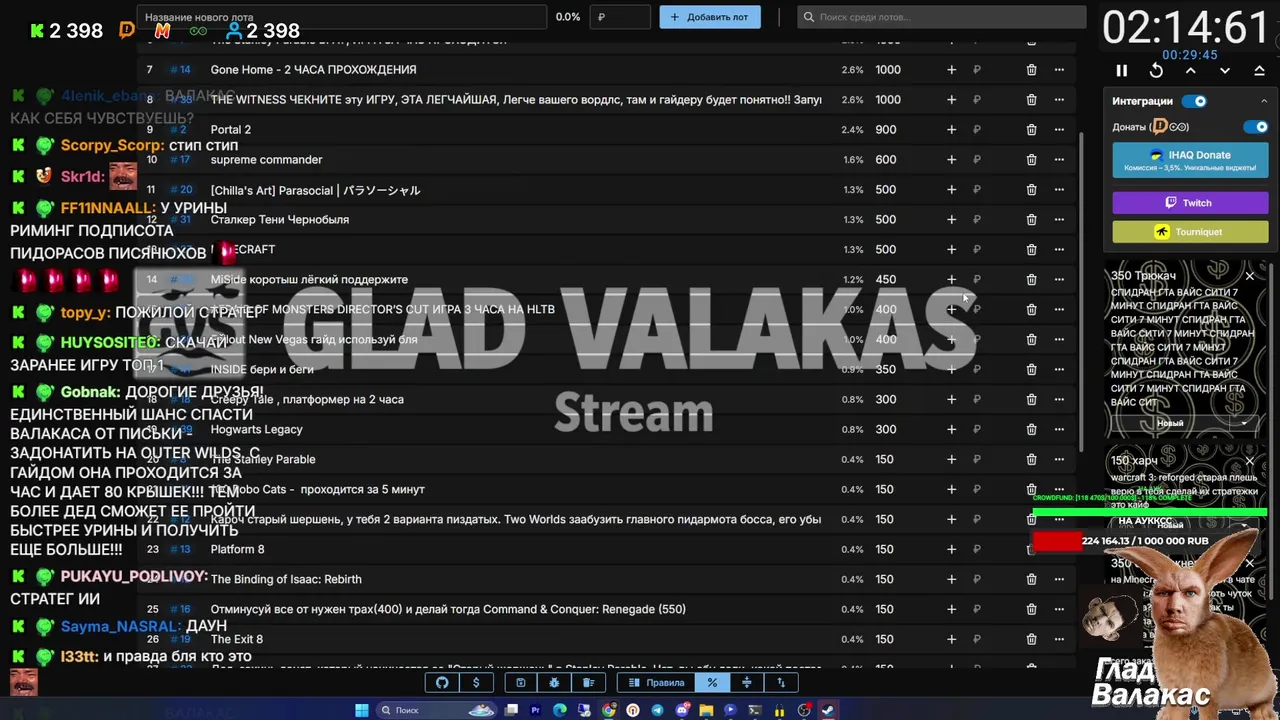Image resolution: width=1280 pixels, height=720 pixels.
Task: Toggle the percent display button
Action: [712, 683]
